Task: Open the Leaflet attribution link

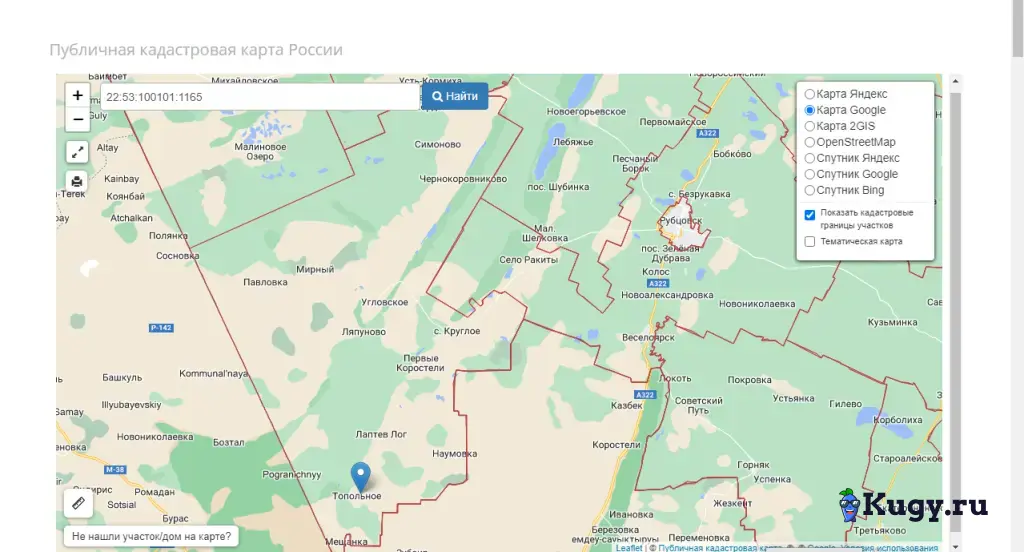Action: [629, 548]
